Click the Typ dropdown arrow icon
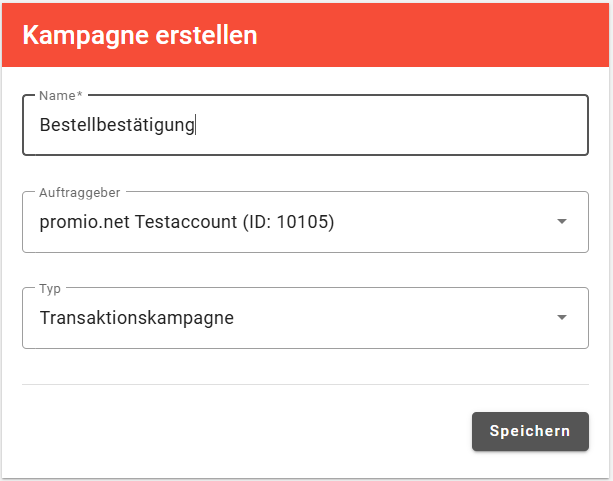Screen dimensions: 613x481 coord(562,318)
